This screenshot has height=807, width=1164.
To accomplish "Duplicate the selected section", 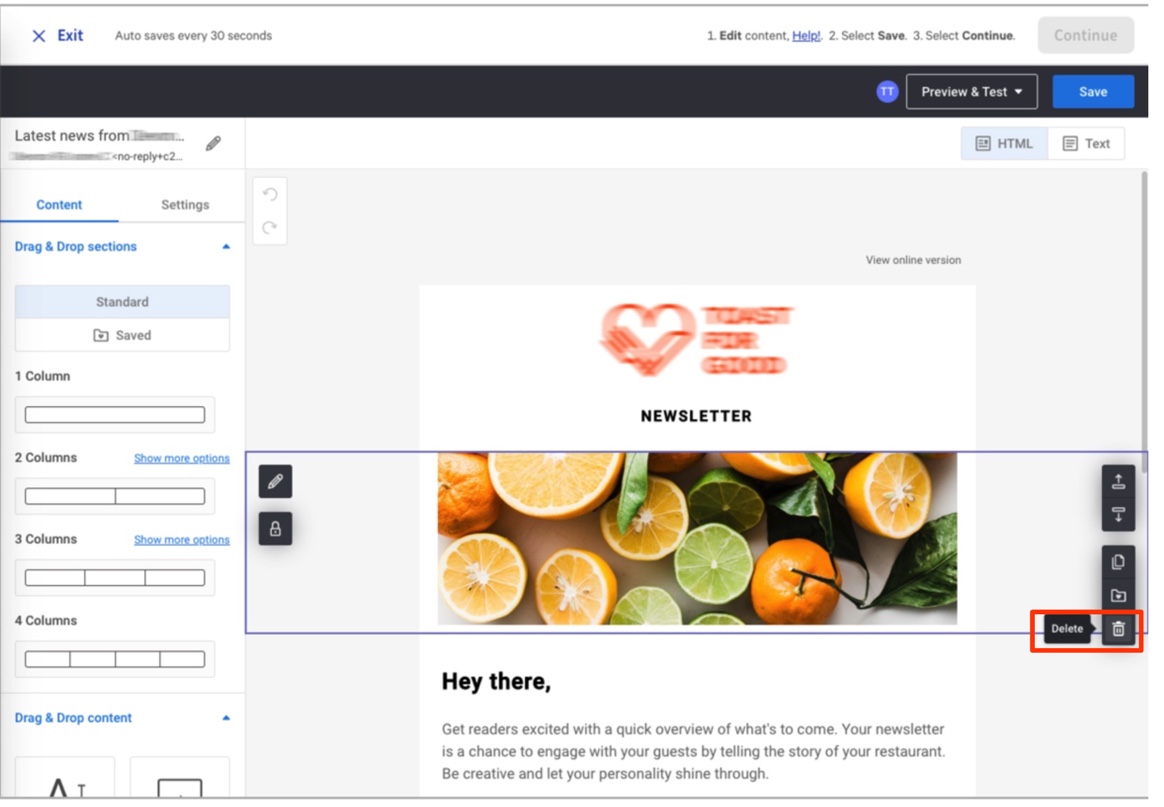I will click(1117, 562).
